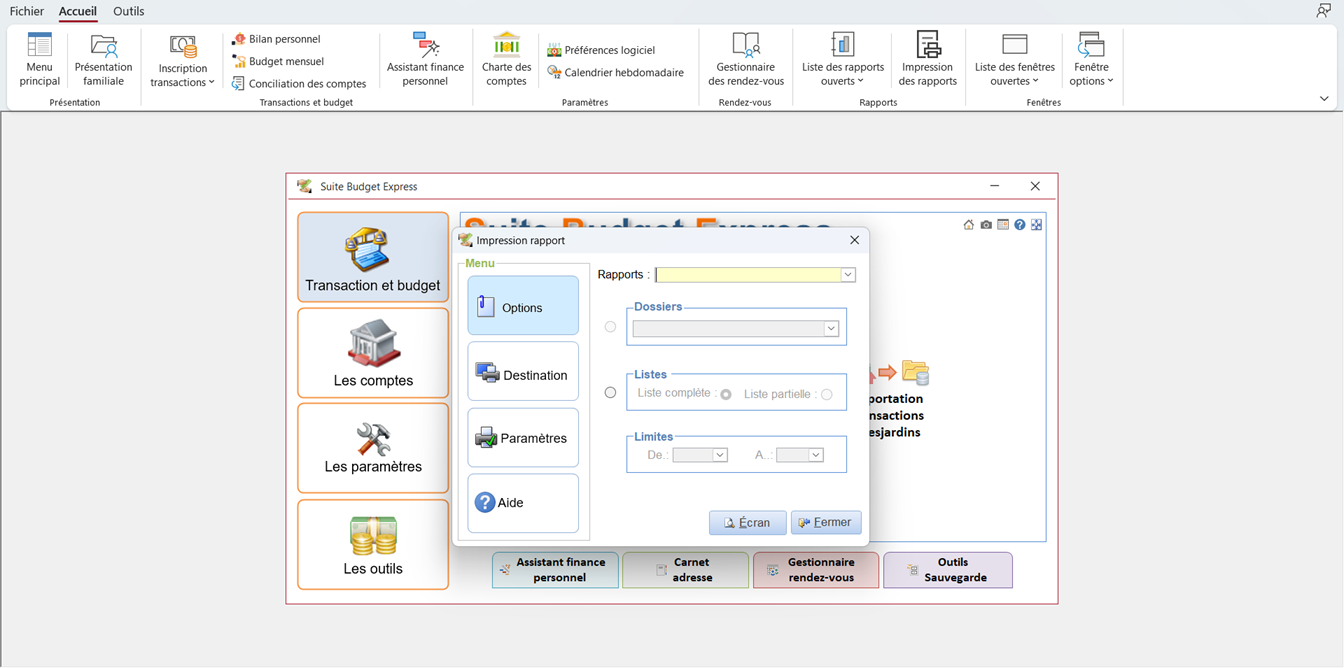Image resolution: width=1344 pixels, height=668 pixels.
Task: Click the home icon in panel toolbar
Action: click(x=968, y=225)
